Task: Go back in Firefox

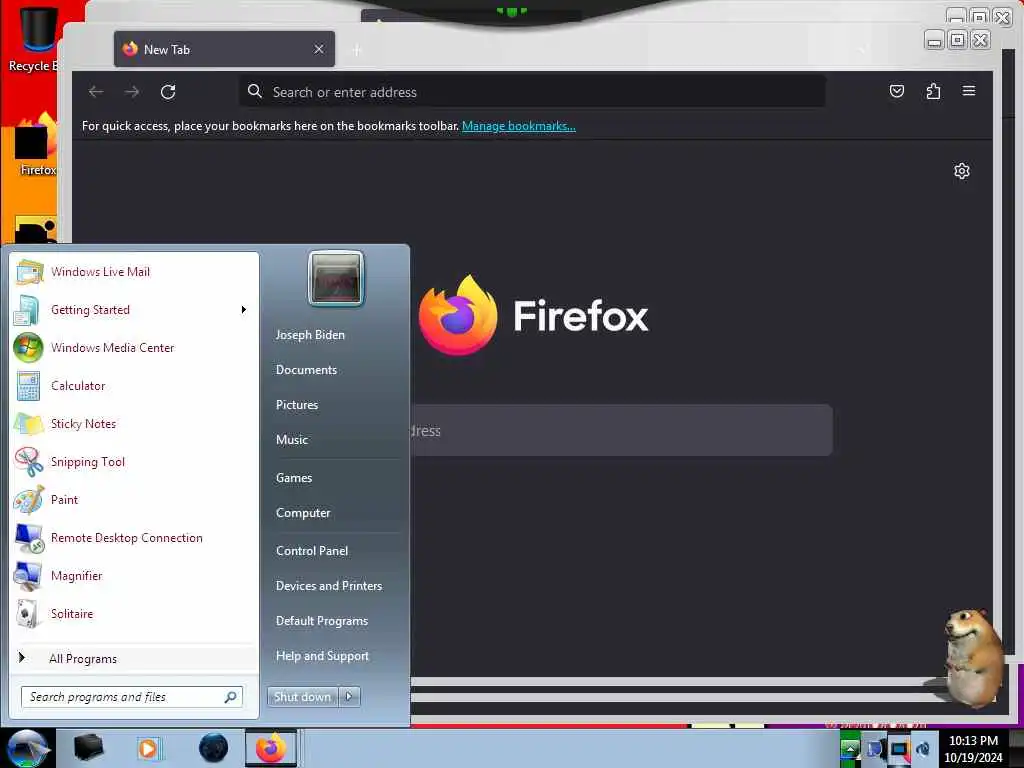Action: (x=96, y=91)
